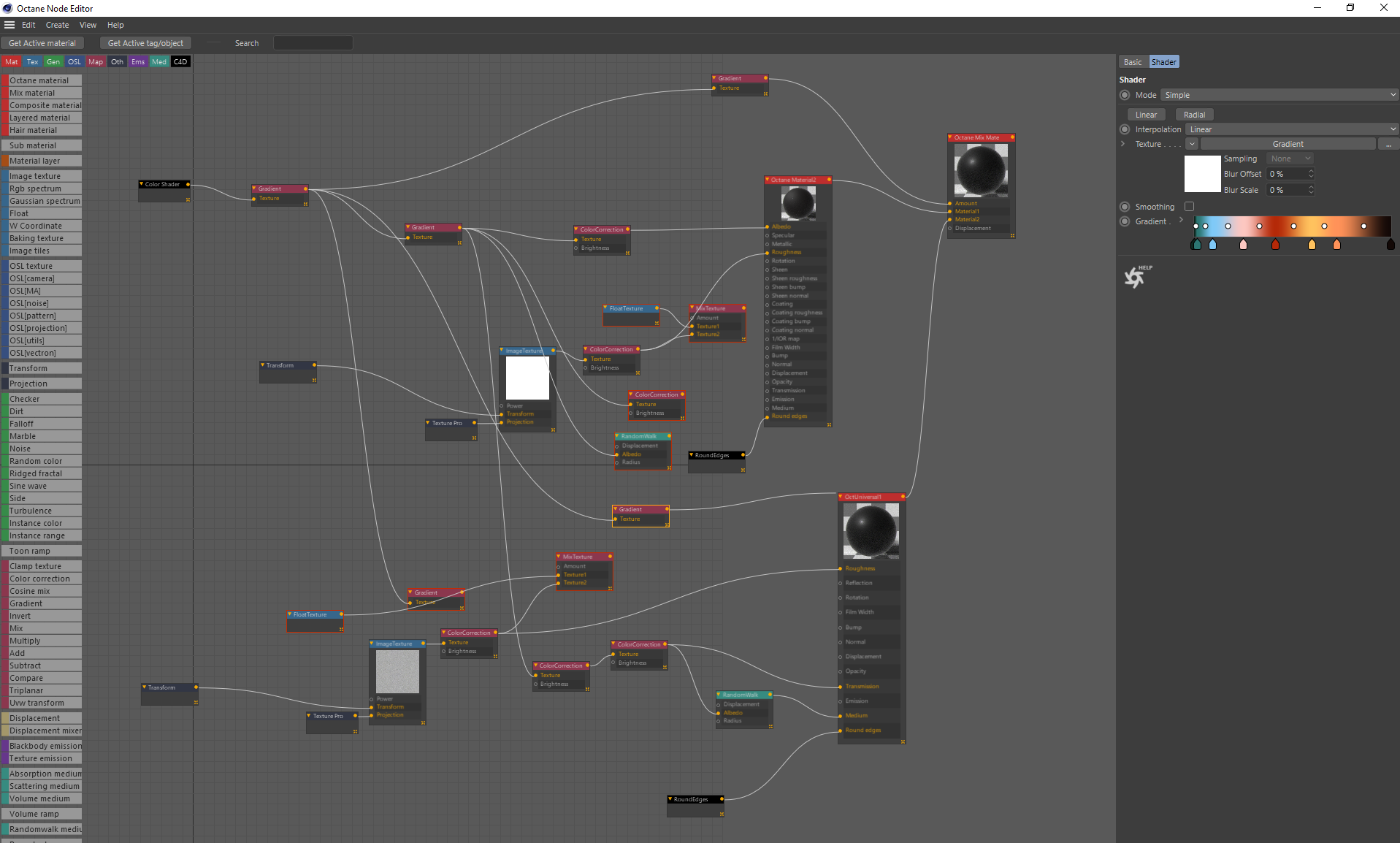Open the Mode dropdown showing Simple

pos(1279,95)
